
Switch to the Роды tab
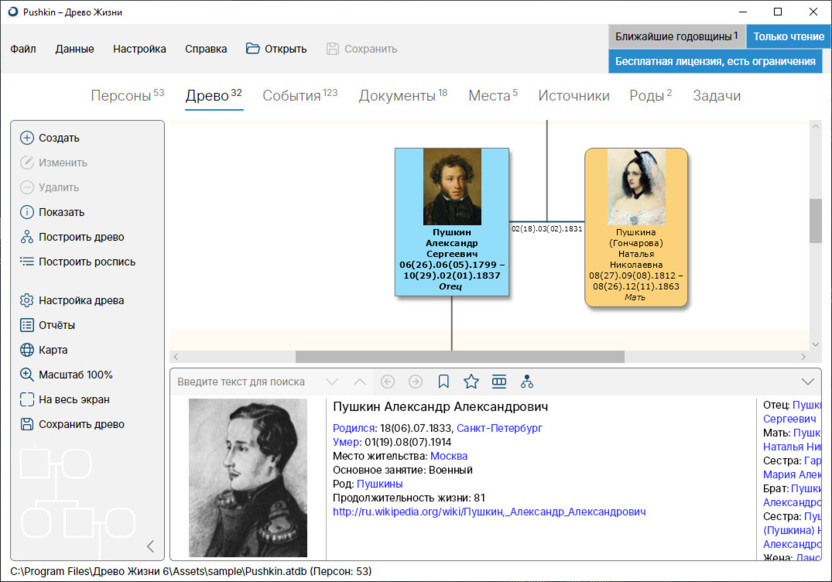[x=651, y=95]
